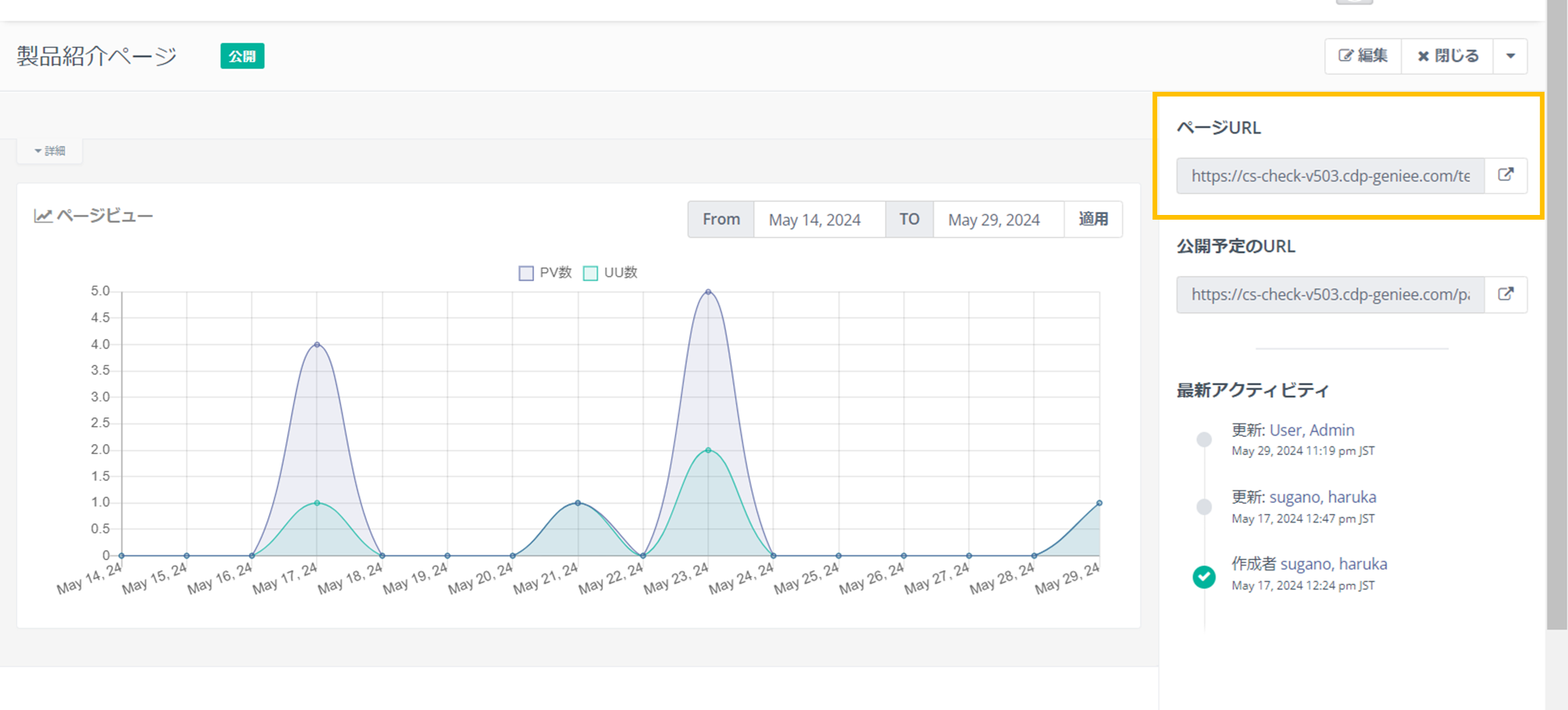Select the page URL text field

pos(1330,176)
